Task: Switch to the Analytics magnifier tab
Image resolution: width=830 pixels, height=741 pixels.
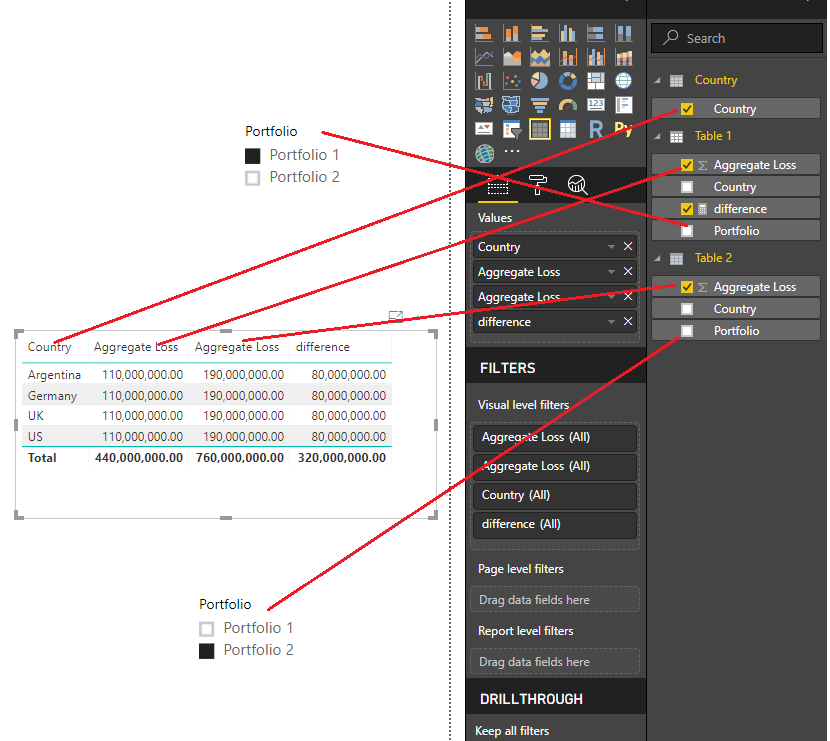Action: [577, 185]
